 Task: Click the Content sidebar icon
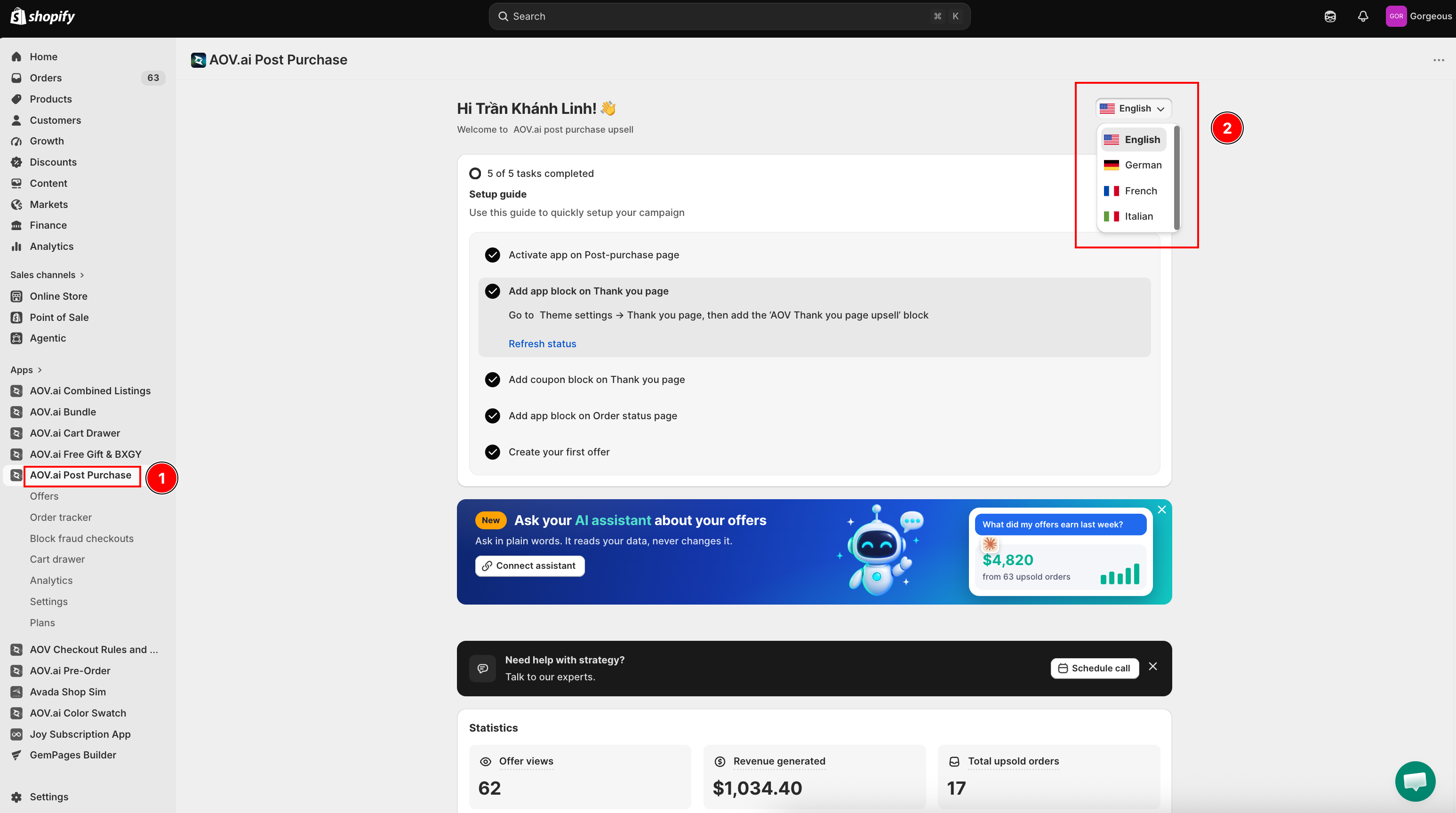(16, 183)
